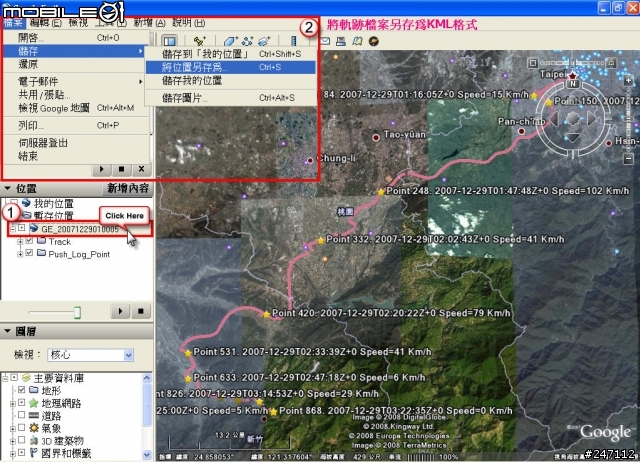Viewport: 640px width, 462px height.
Task: Expand the 氣象 layer node
Action: coord(13,429)
